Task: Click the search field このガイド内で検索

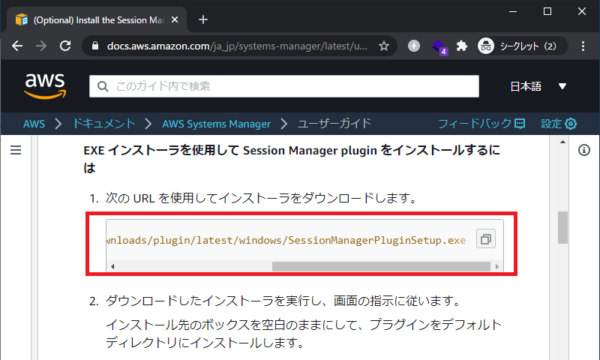Action: [x=284, y=86]
